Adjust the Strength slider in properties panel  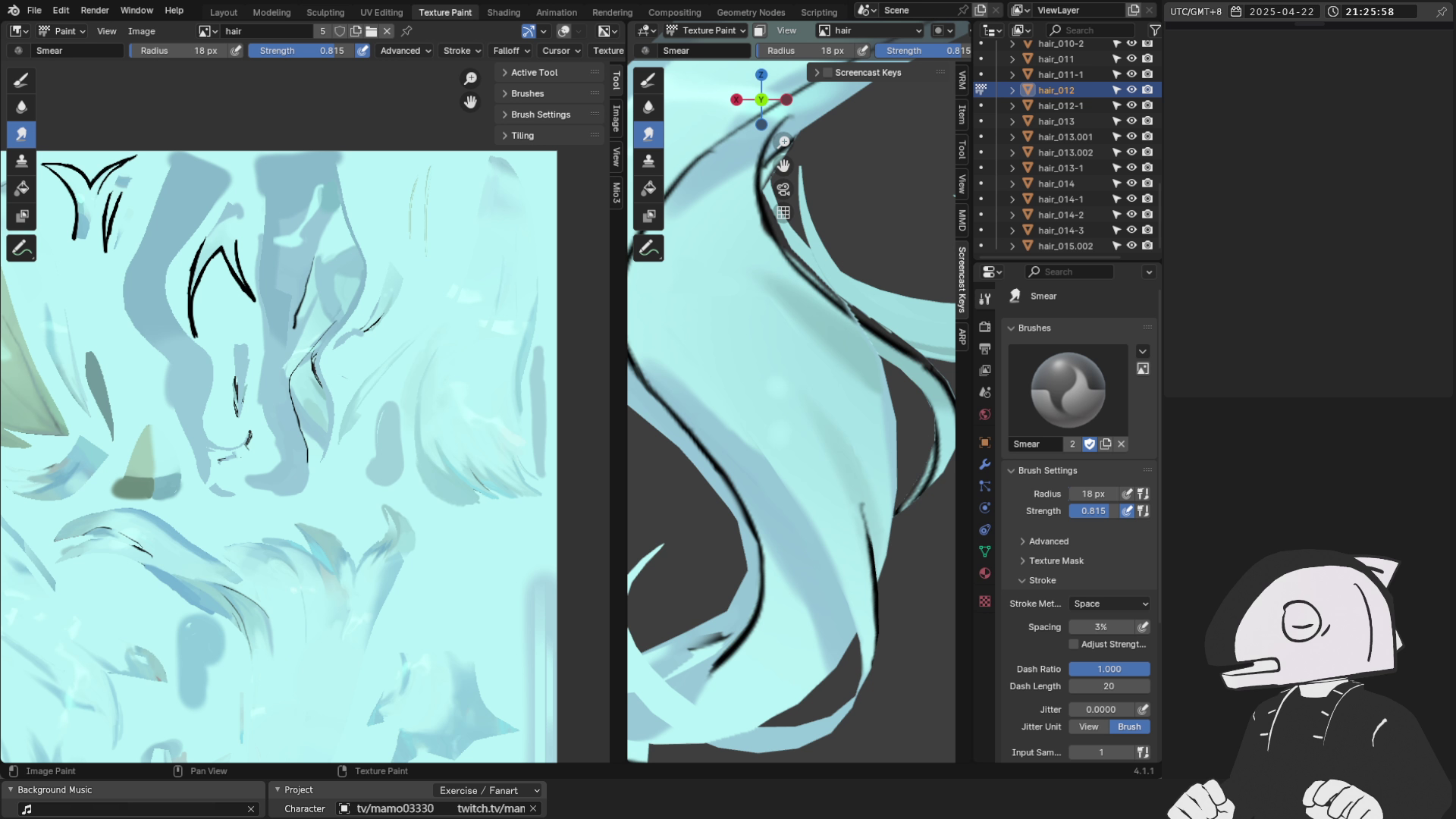[x=1093, y=511]
